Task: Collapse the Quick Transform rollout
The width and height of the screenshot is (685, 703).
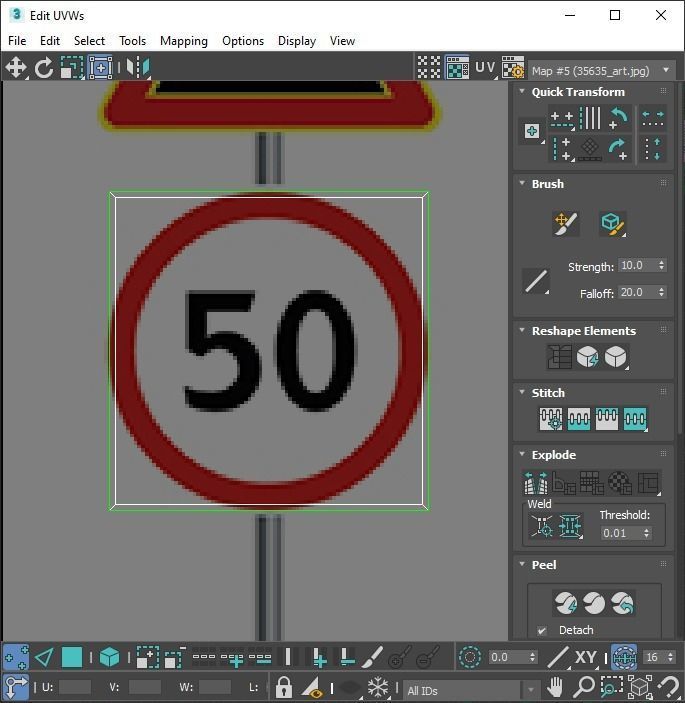Action: 522,91
